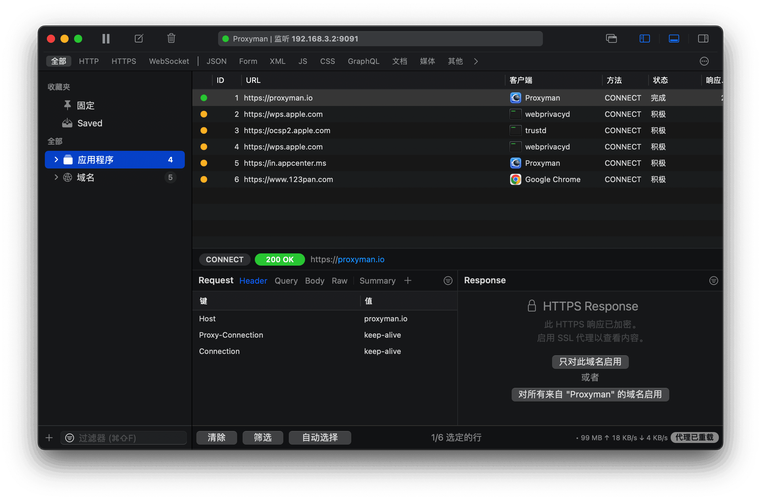Image resolution: width=761 pixels, height=500 pixels.
Task: Click the 200 OK status badge
Action: (x=280, y=260)
